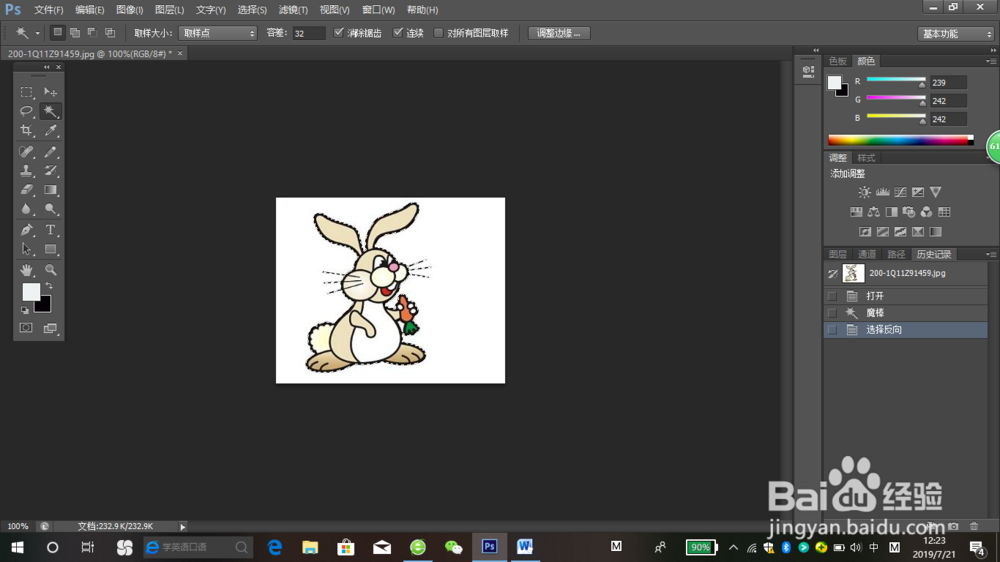Select the Eraser tool

tap(27, 190)
